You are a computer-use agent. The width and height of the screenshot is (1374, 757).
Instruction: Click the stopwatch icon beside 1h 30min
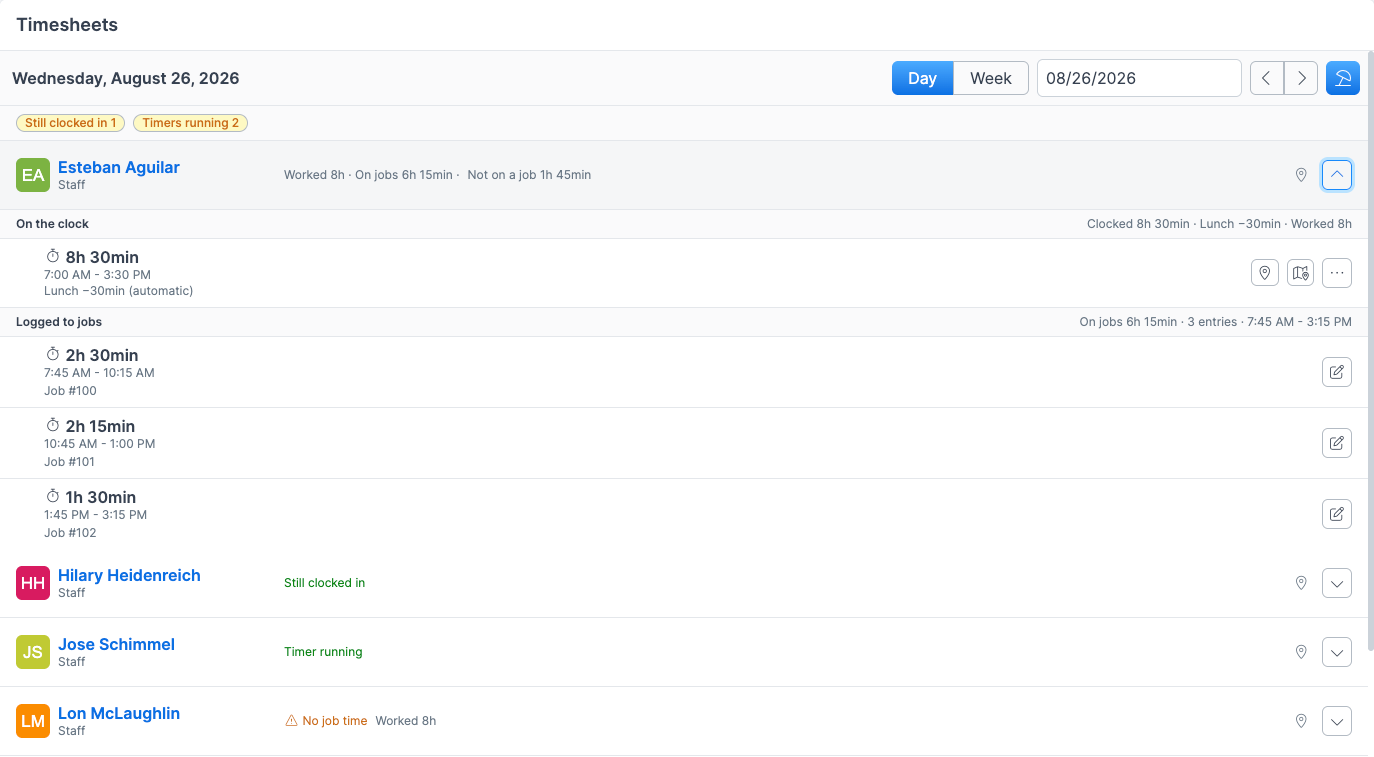53,497
